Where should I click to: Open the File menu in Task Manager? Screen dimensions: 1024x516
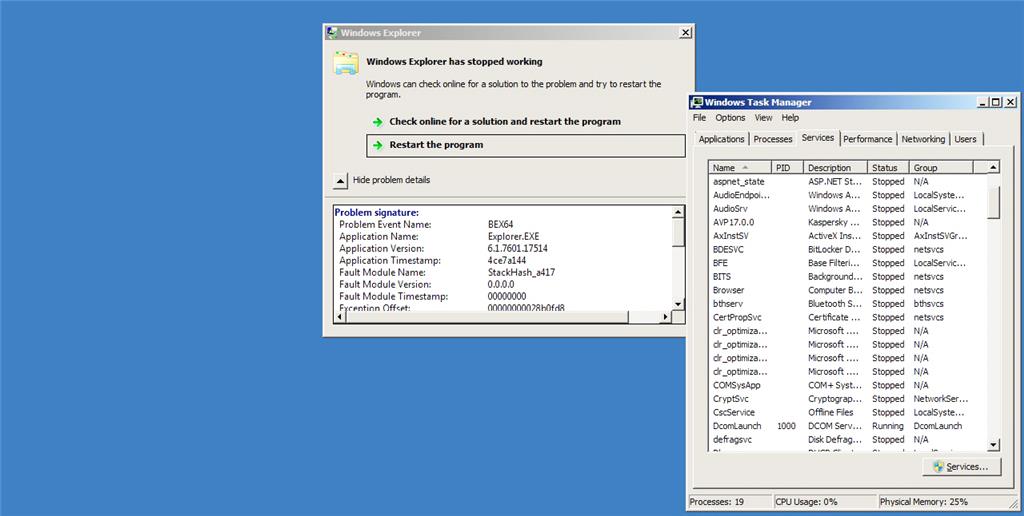[699, 118]
